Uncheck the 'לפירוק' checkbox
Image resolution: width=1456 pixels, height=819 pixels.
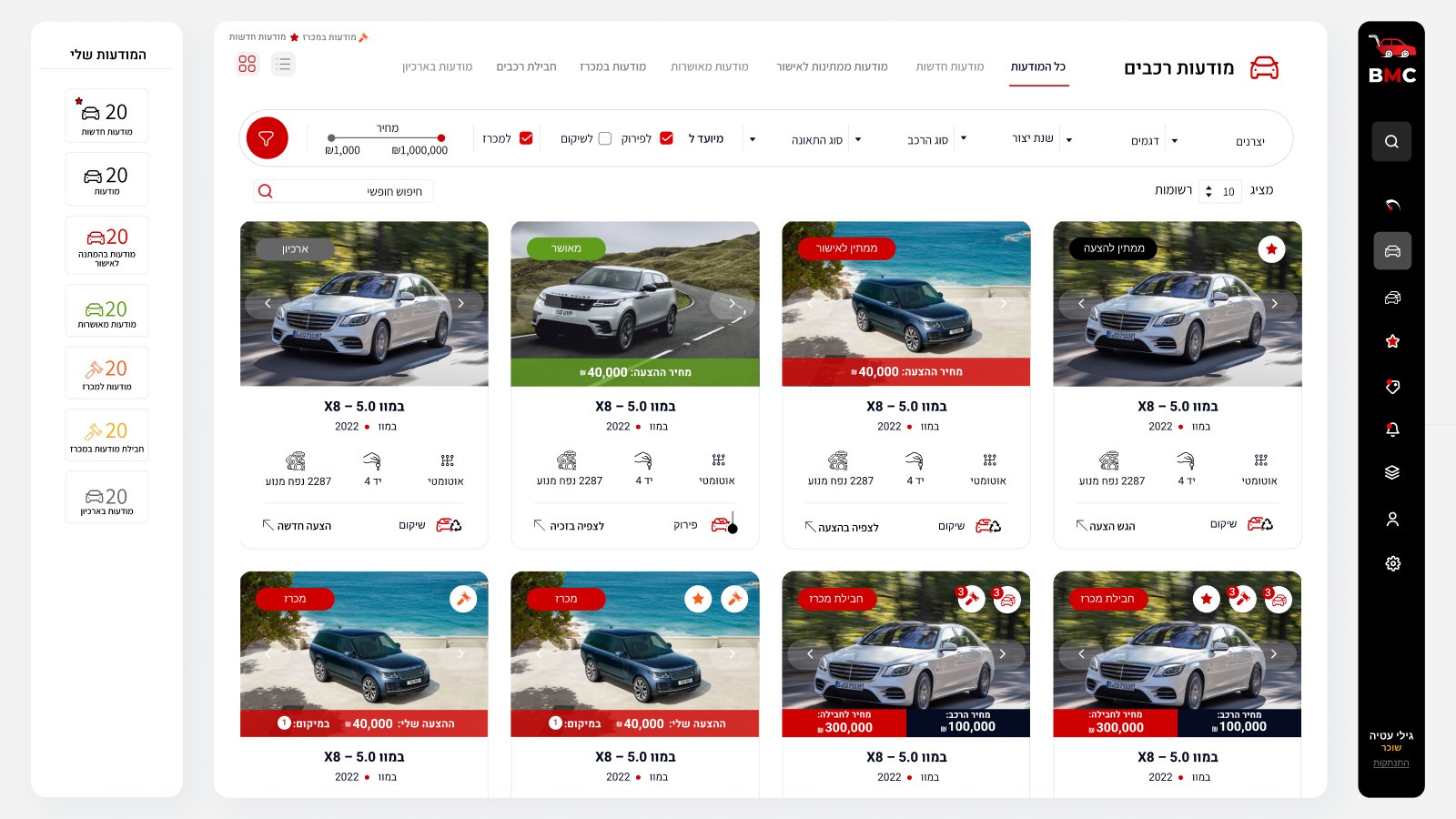[x=666, y=138]
